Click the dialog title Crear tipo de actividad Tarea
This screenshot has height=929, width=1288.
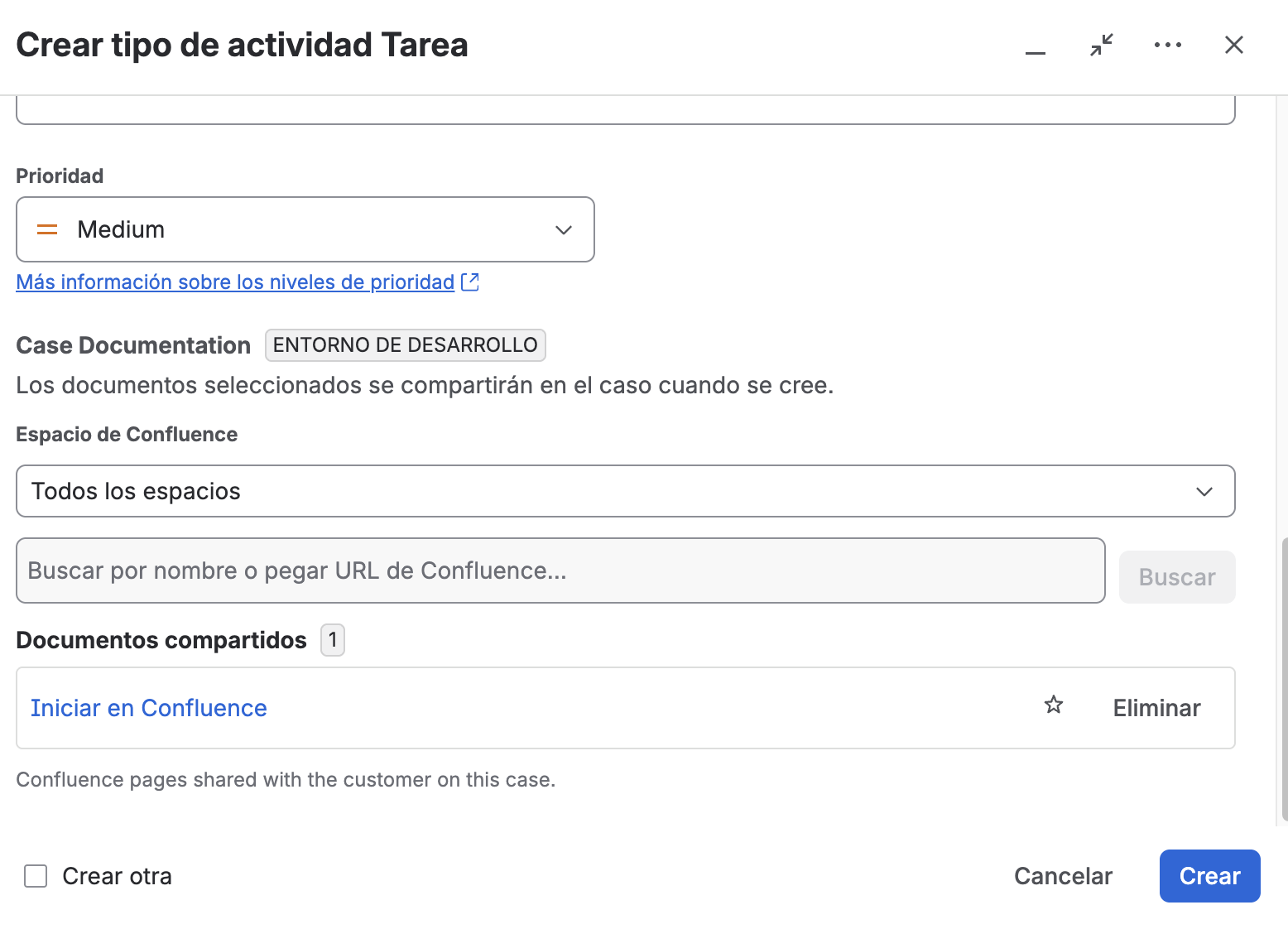[x=242, y=45]
